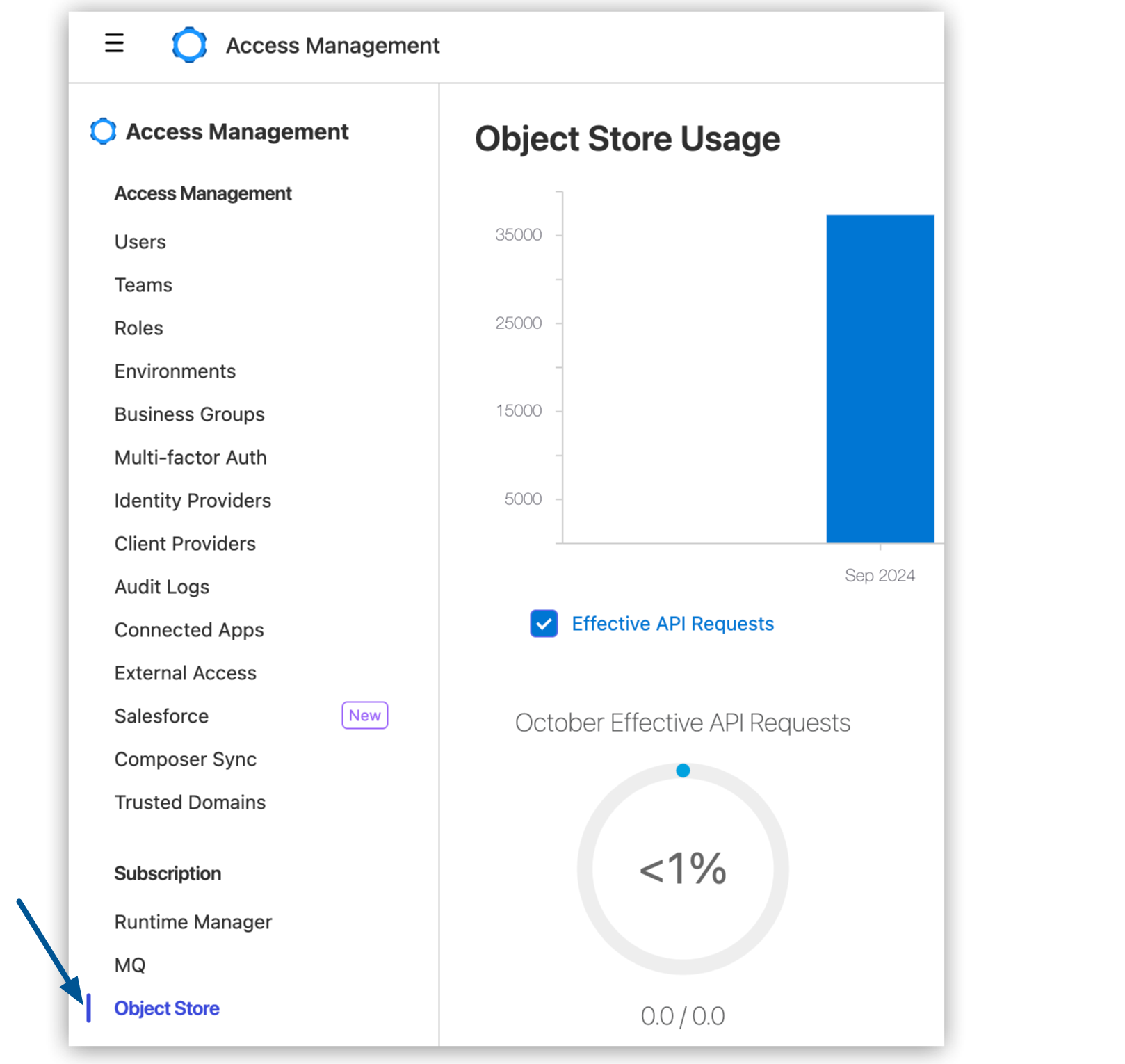Toggle the Effective API Requests checkbox
The image size is (1125, 1064).
(x=543, y=624)
